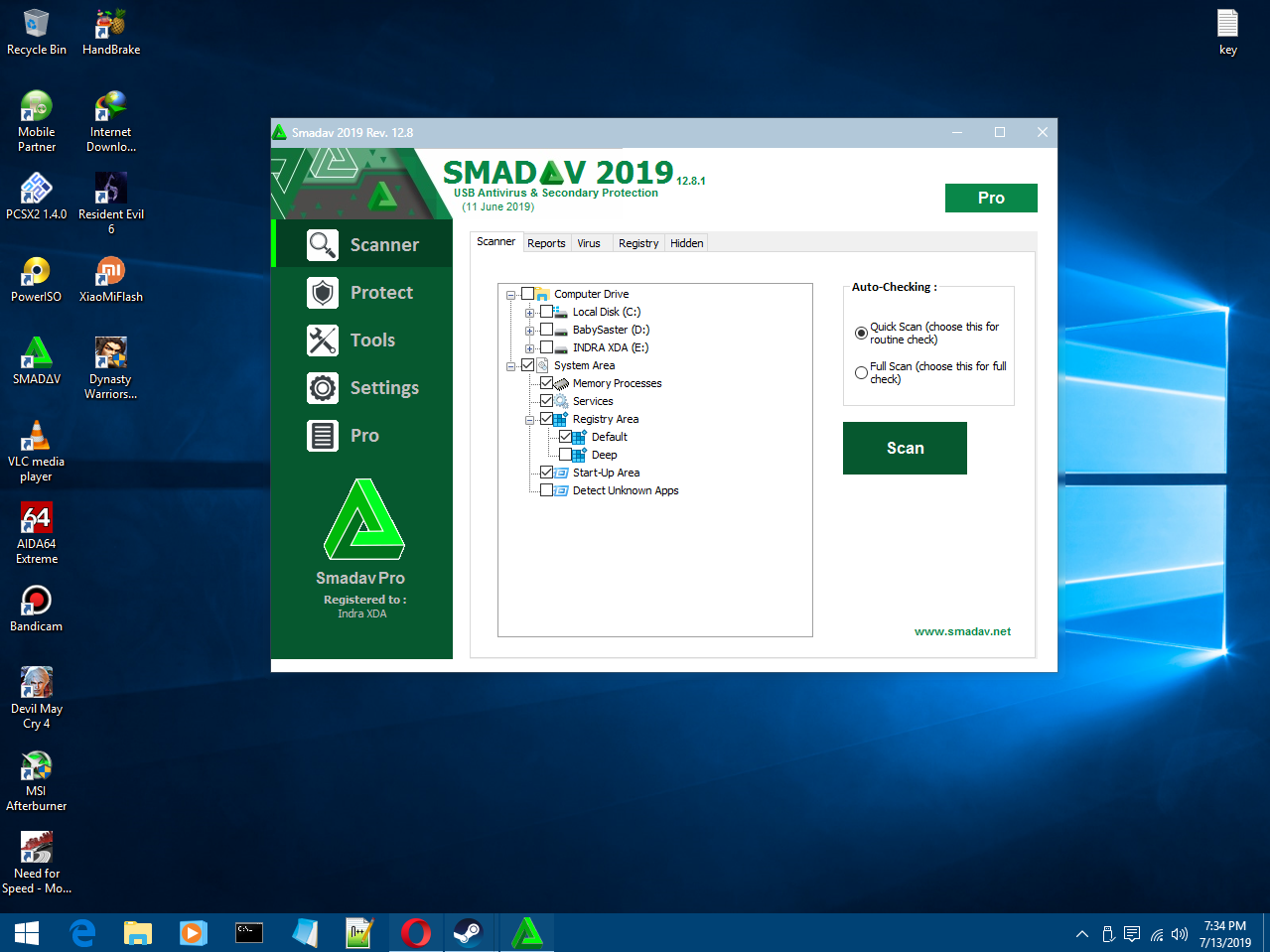Expand the BabySaster (D:) node
1270x952 pixels.
(529, 331)
